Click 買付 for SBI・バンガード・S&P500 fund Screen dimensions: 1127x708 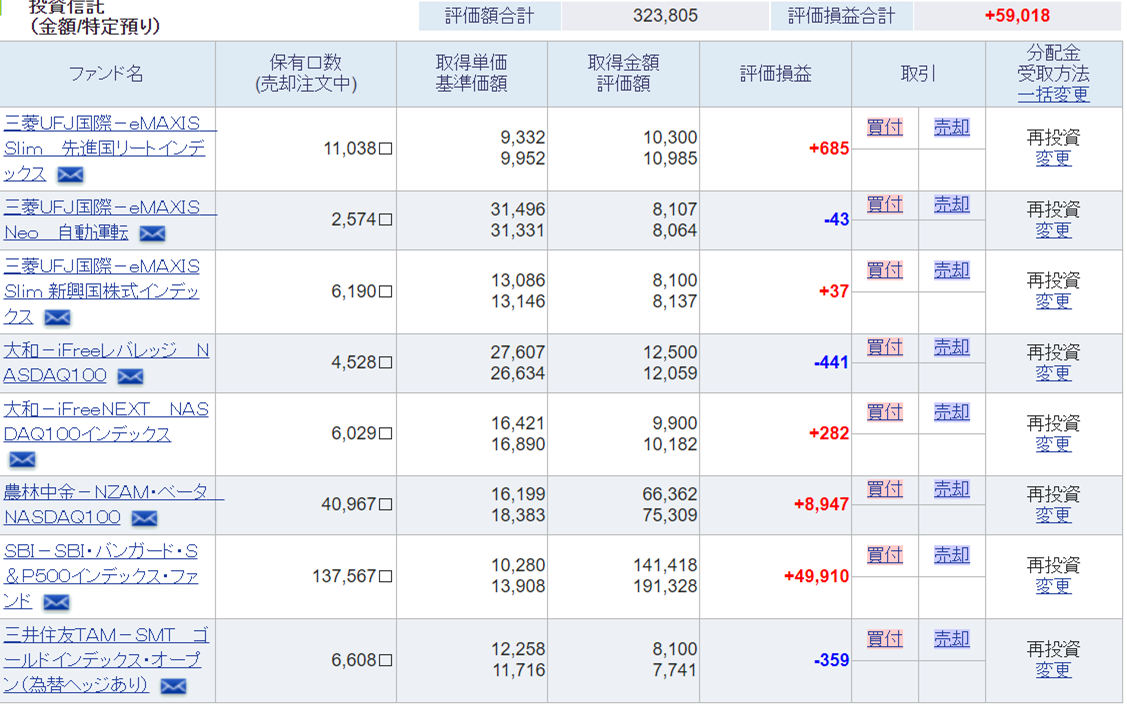pyautogui.click(x=884, y=555)
